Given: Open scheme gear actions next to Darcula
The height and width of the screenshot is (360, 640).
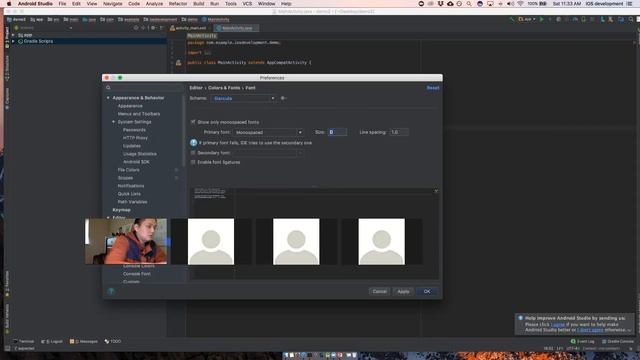Looking at the screenshot, I should pos(283,98).
